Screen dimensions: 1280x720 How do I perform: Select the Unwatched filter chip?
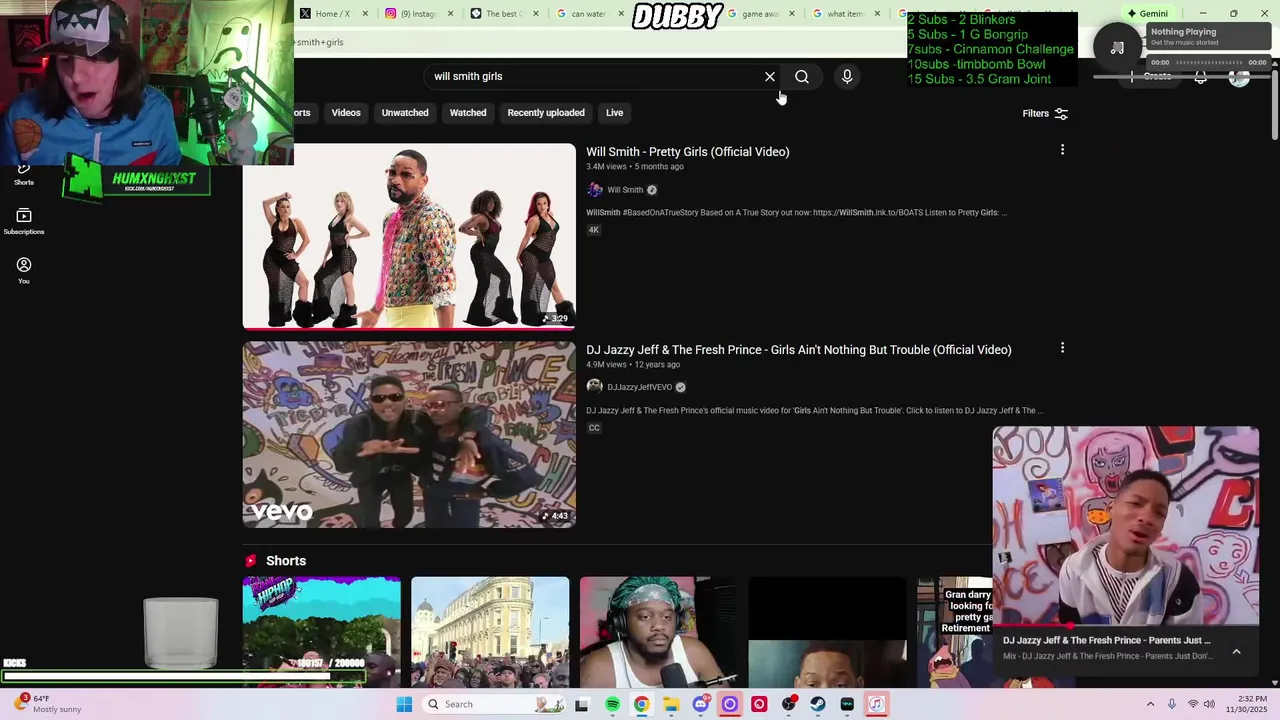click(x=405, y=113)
